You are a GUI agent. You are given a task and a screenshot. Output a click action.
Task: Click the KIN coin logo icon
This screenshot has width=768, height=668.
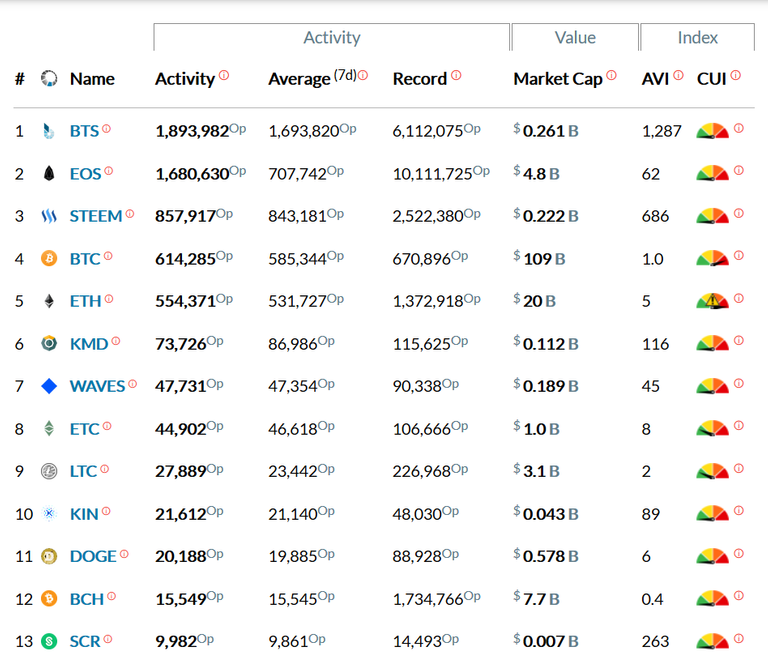48,514
